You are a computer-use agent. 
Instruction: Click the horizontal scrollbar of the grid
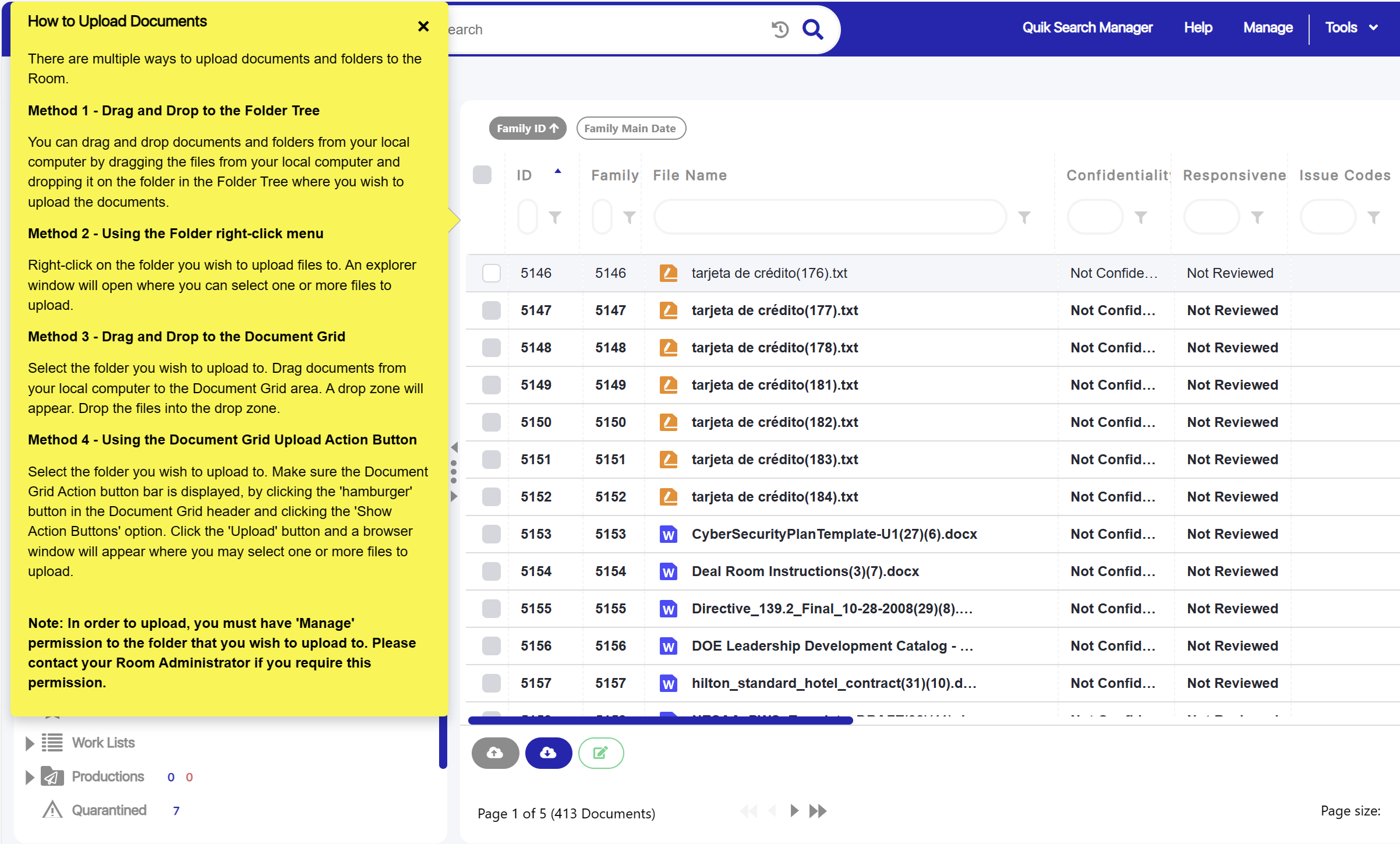tap(660, 721)
